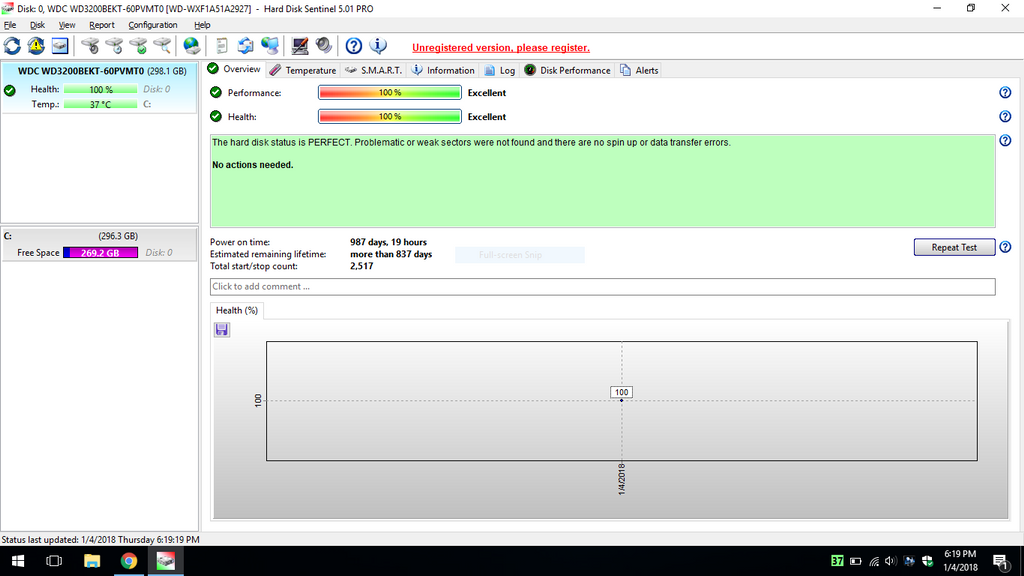Screen dimensions: 1024x576
Task: Click the 269.2 GB Free Space bar
Action: [x=101, y=253]
